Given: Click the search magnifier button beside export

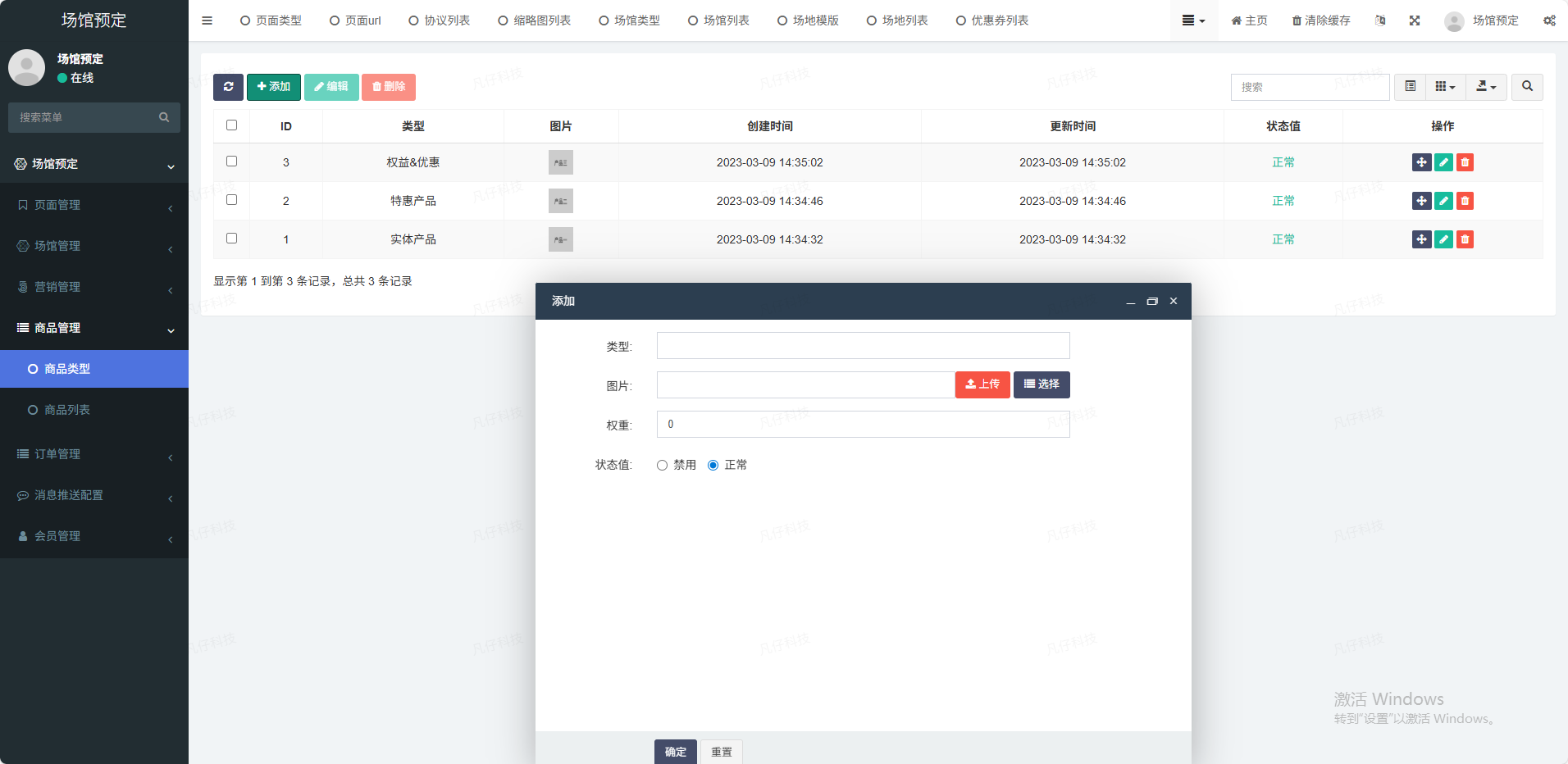Looking at the screenshot, I should (1527, 87).
